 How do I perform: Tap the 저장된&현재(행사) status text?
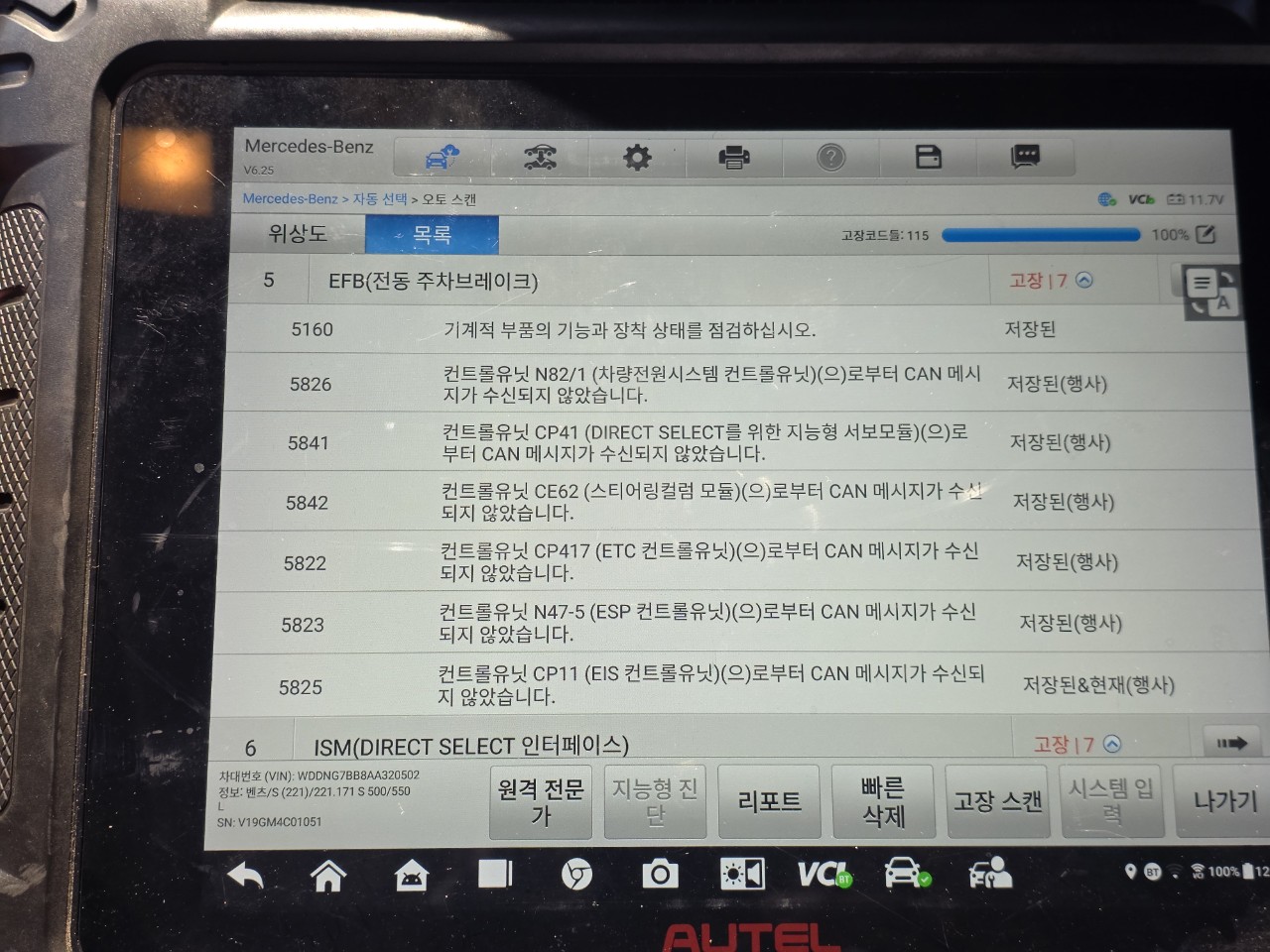[x=1098, y=684]
